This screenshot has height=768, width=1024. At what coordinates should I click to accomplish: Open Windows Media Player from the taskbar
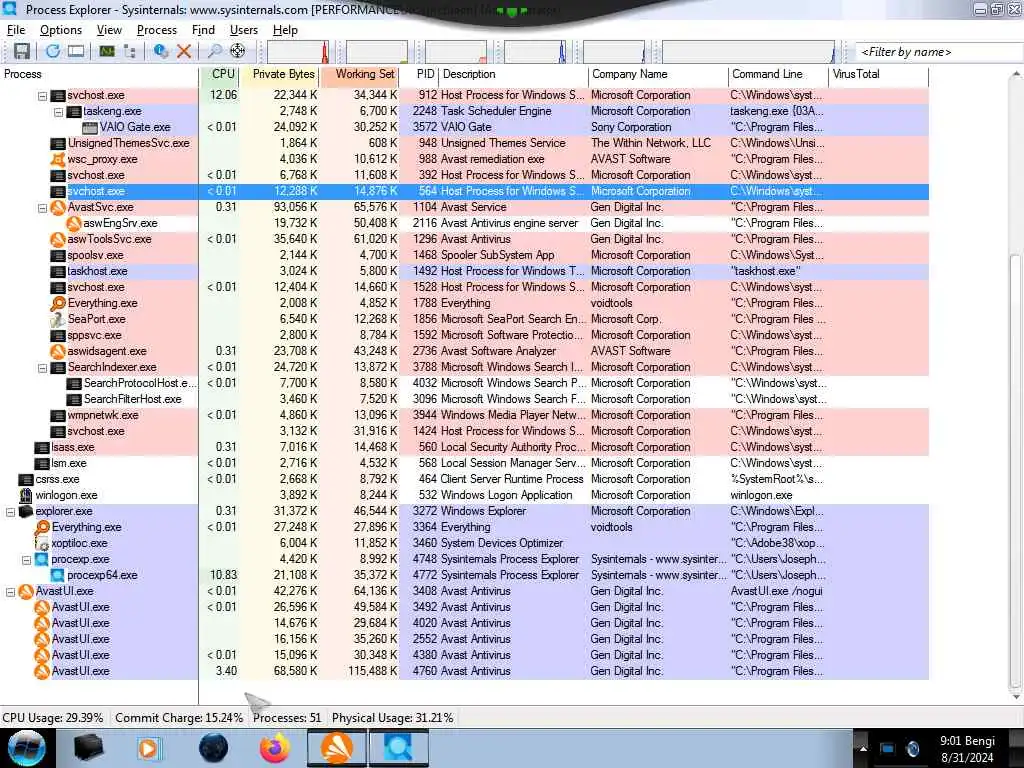[150, 748]
